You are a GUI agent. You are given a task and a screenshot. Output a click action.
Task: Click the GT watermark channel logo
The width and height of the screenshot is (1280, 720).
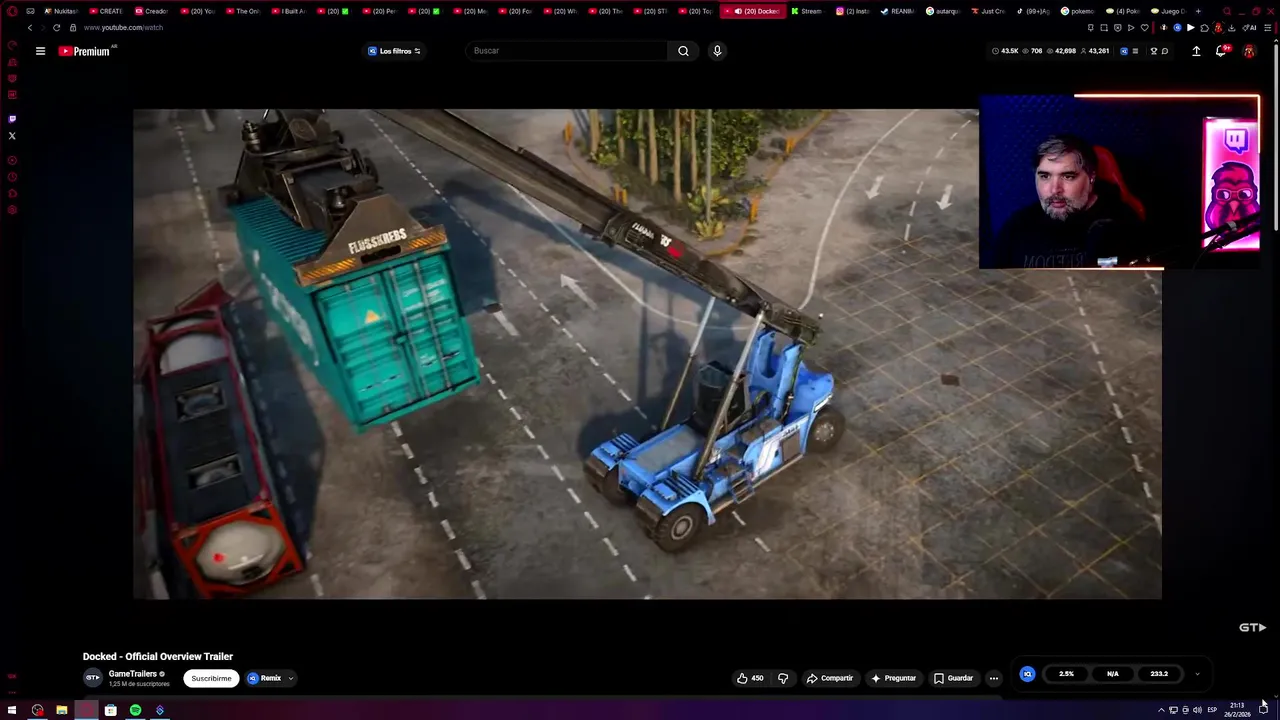(x=1252, y=628)
